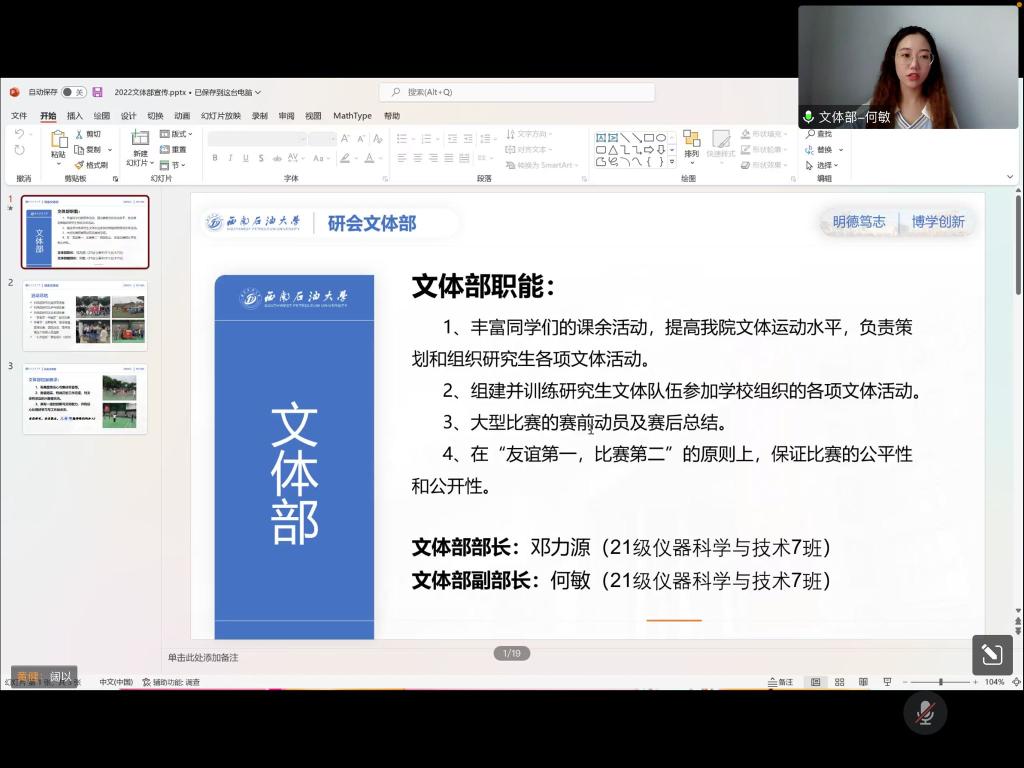This screenshot has width=1024, height=768.
Task: Adjust the zoom slider in status bar
Action: pos(940,682)
